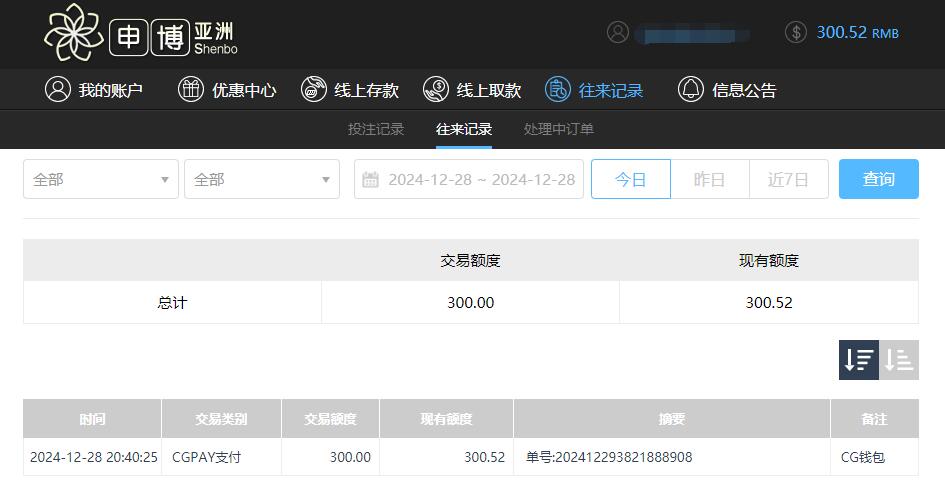Click the 2024-12-28 20:40:25 timestamp cell

pos(93,457)
